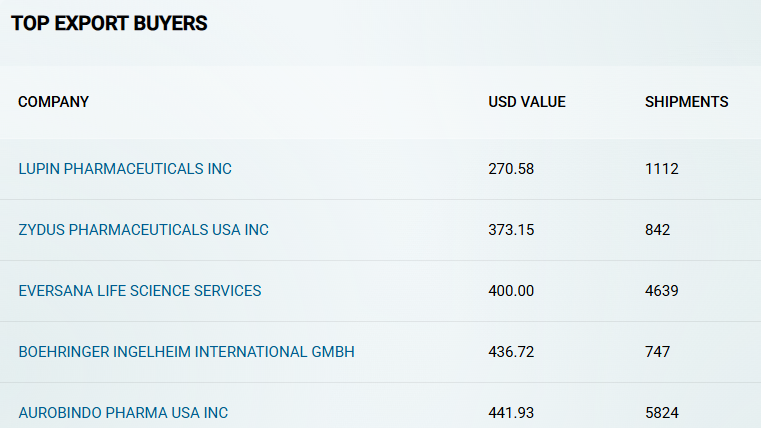Screen dimensions: 761x428
Task: Select the 270.58 USD value cell
Action: 511,169
